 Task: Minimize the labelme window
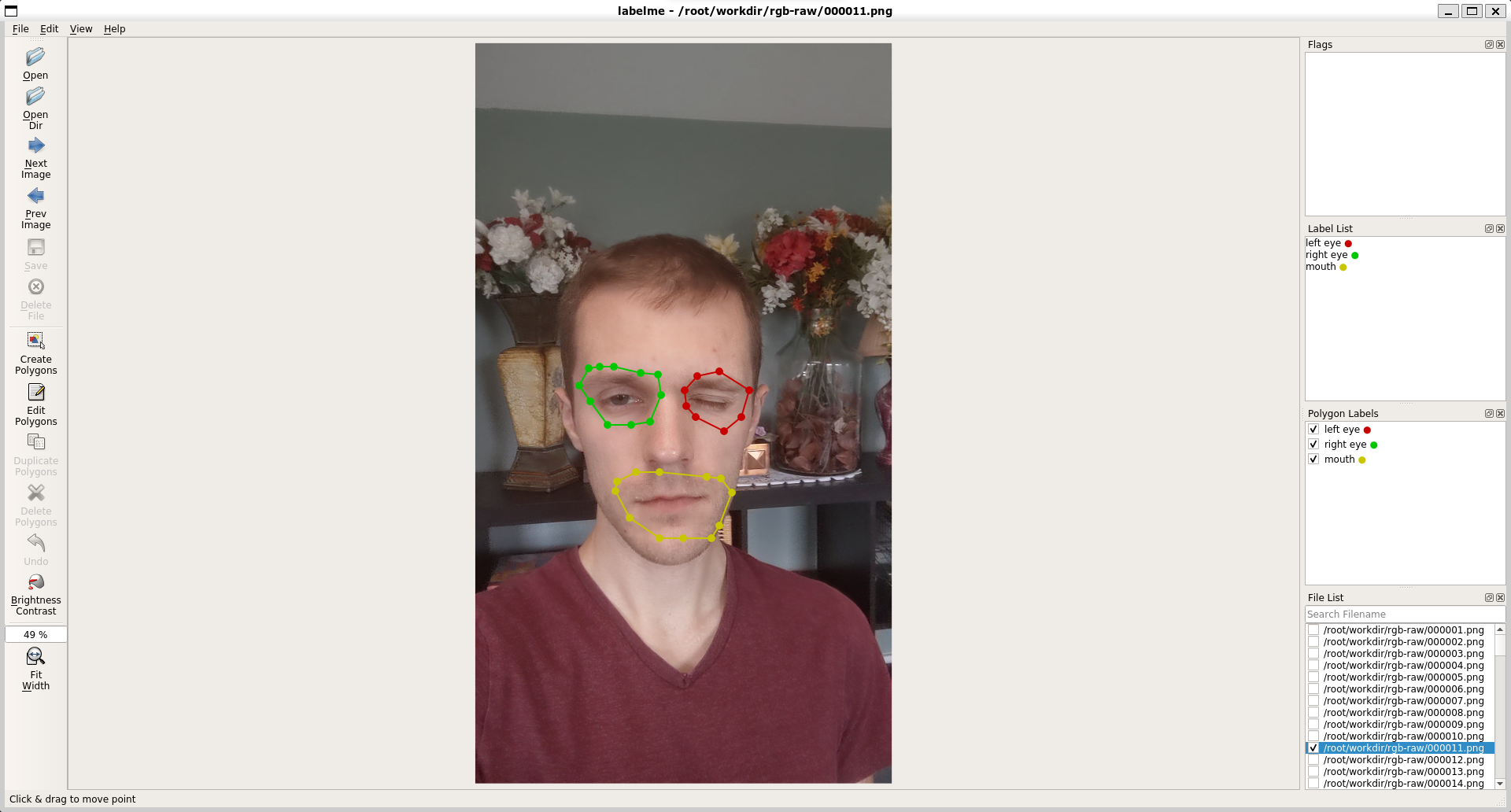click(x=1448, y=11)
